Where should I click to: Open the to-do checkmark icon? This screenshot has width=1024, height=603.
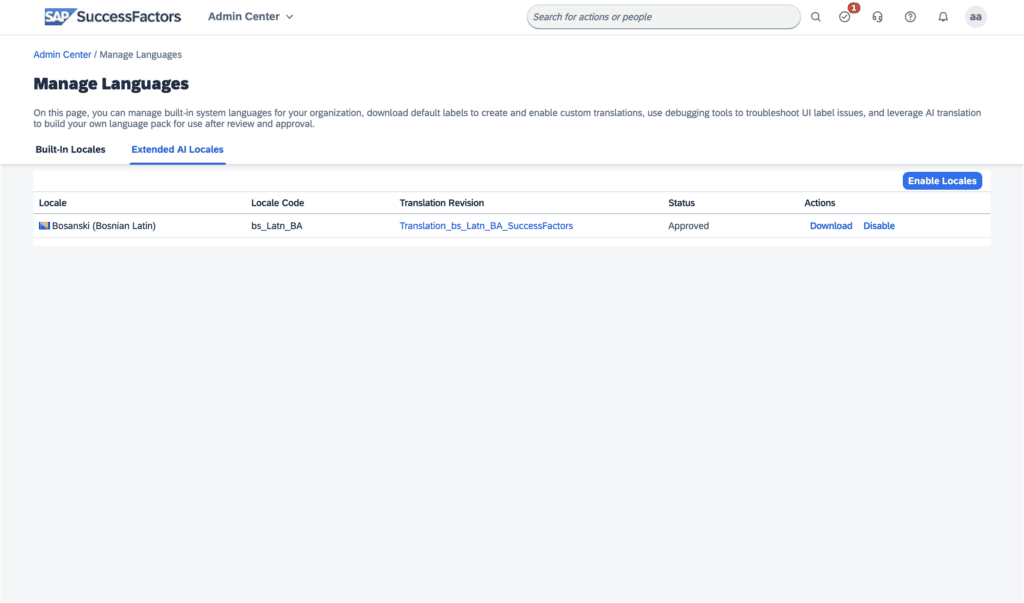click(x=845, y=17)
